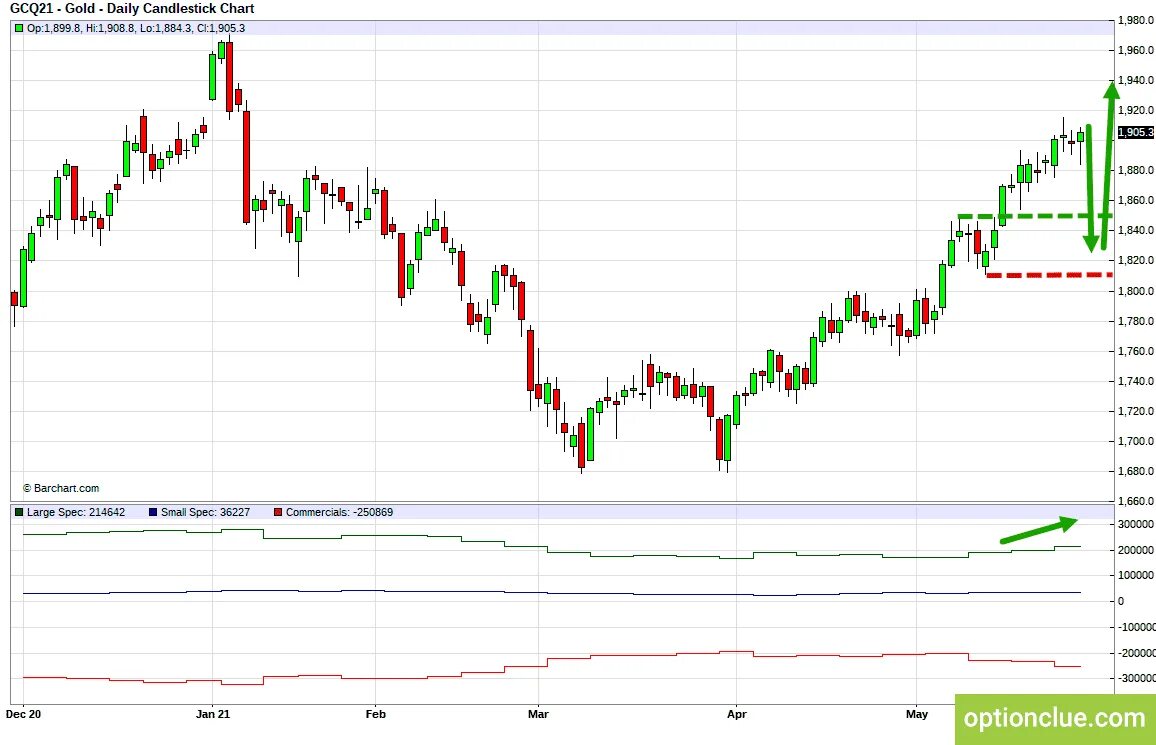Click the May date axis label
This screenshot has height=745, width=1156.
tap(916, 714)
